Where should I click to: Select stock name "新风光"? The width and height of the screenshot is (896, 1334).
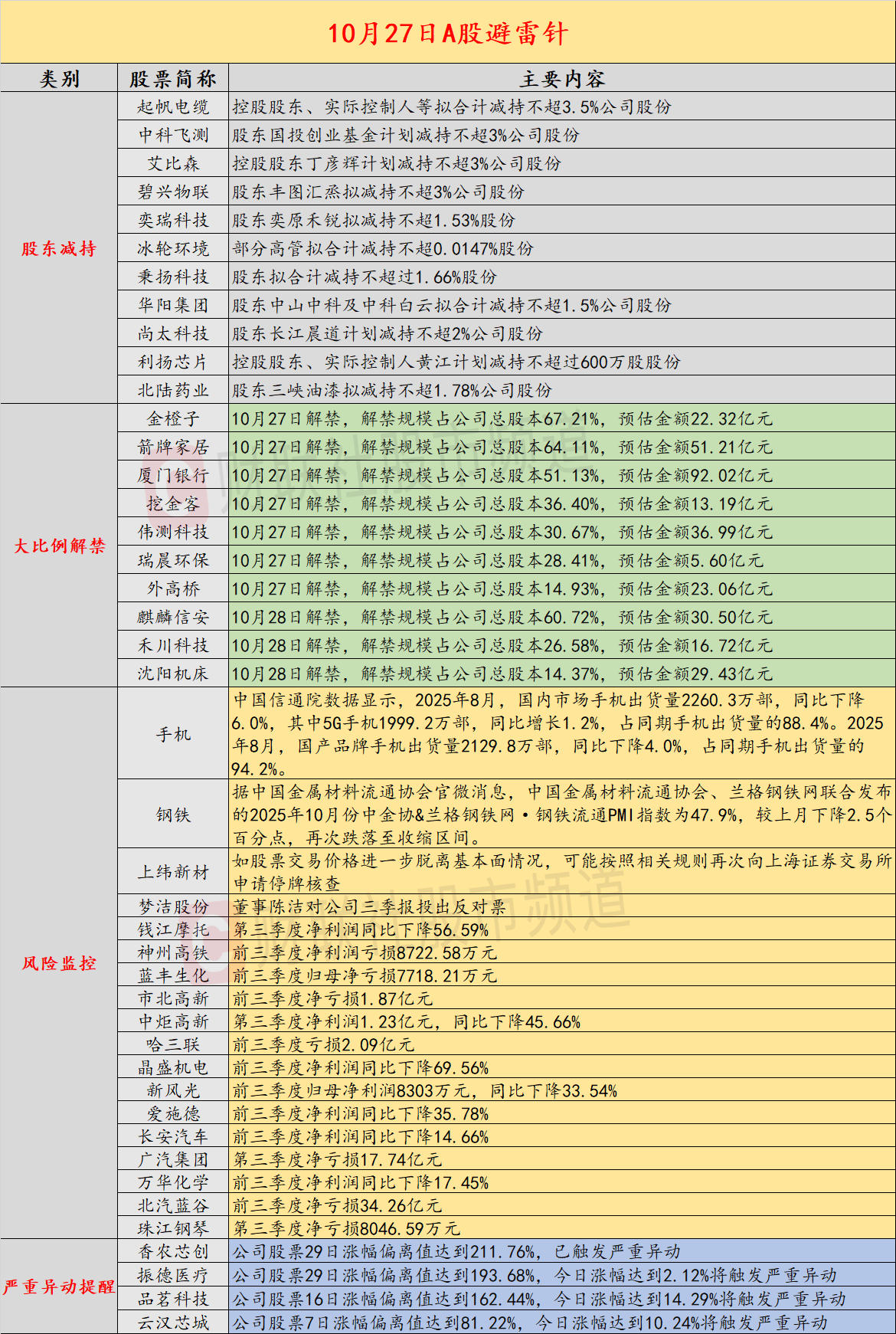[x=173, y=1091]
